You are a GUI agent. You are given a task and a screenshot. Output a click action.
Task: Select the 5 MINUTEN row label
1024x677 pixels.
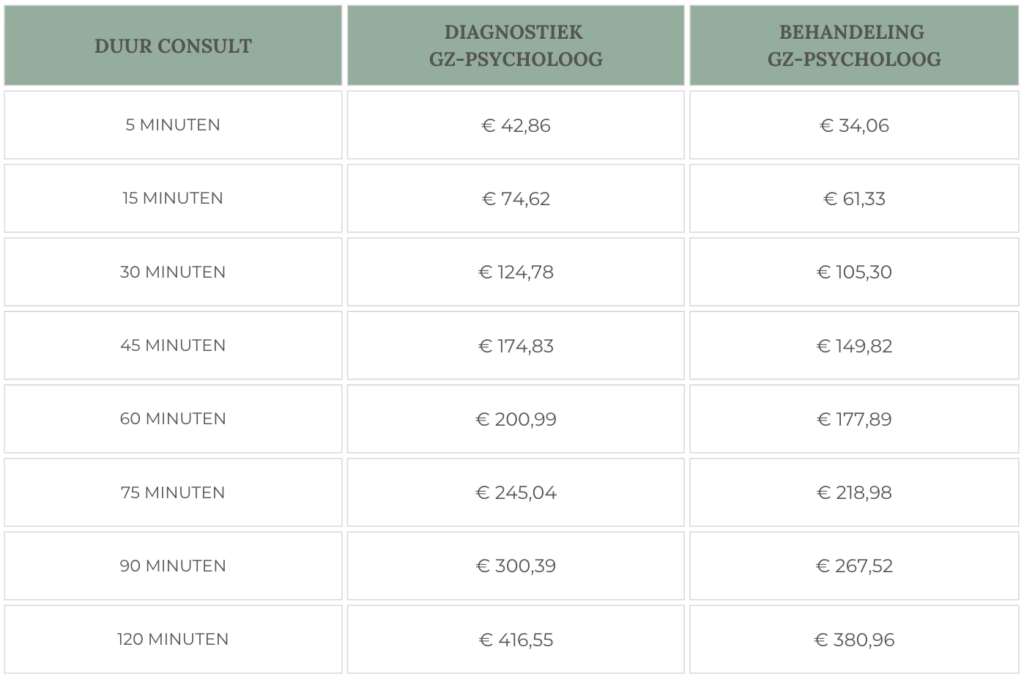[173, 125]
